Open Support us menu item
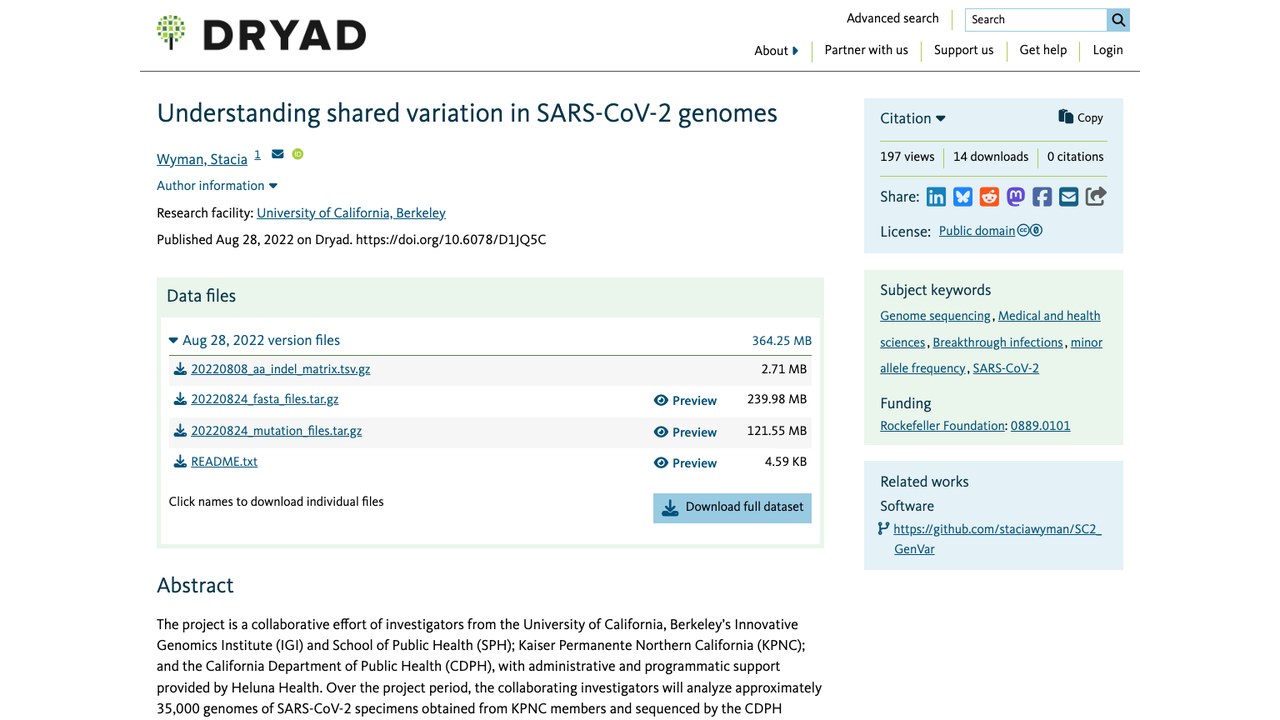This screenshot has height=720, width=1280. pos(964,50)
